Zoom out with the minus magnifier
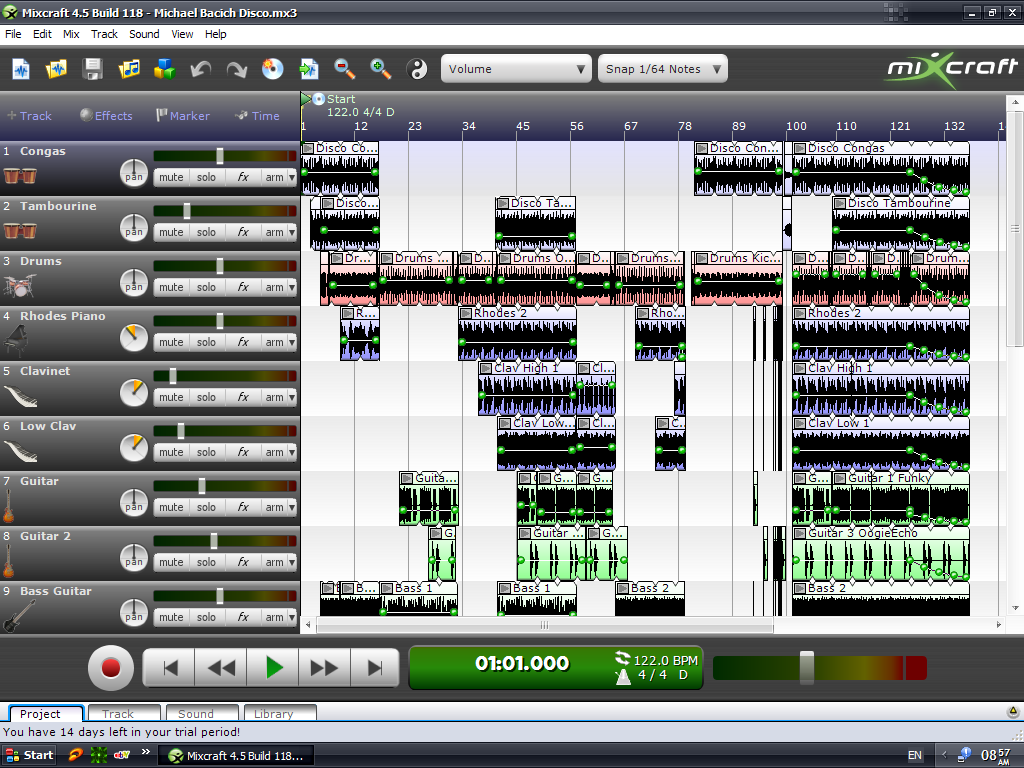The height and width of the screenshot is (768, 1024). (344, 69)
